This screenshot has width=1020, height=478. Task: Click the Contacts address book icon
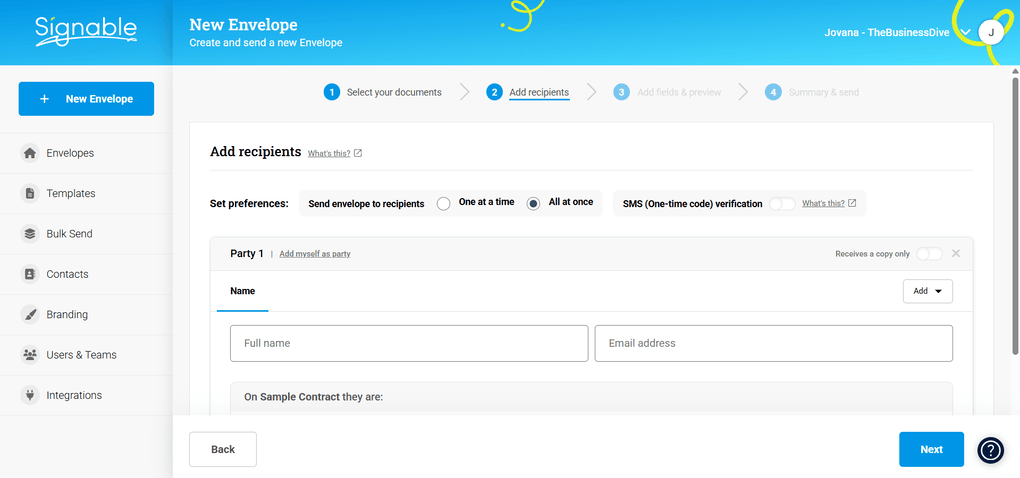point(30,274)
